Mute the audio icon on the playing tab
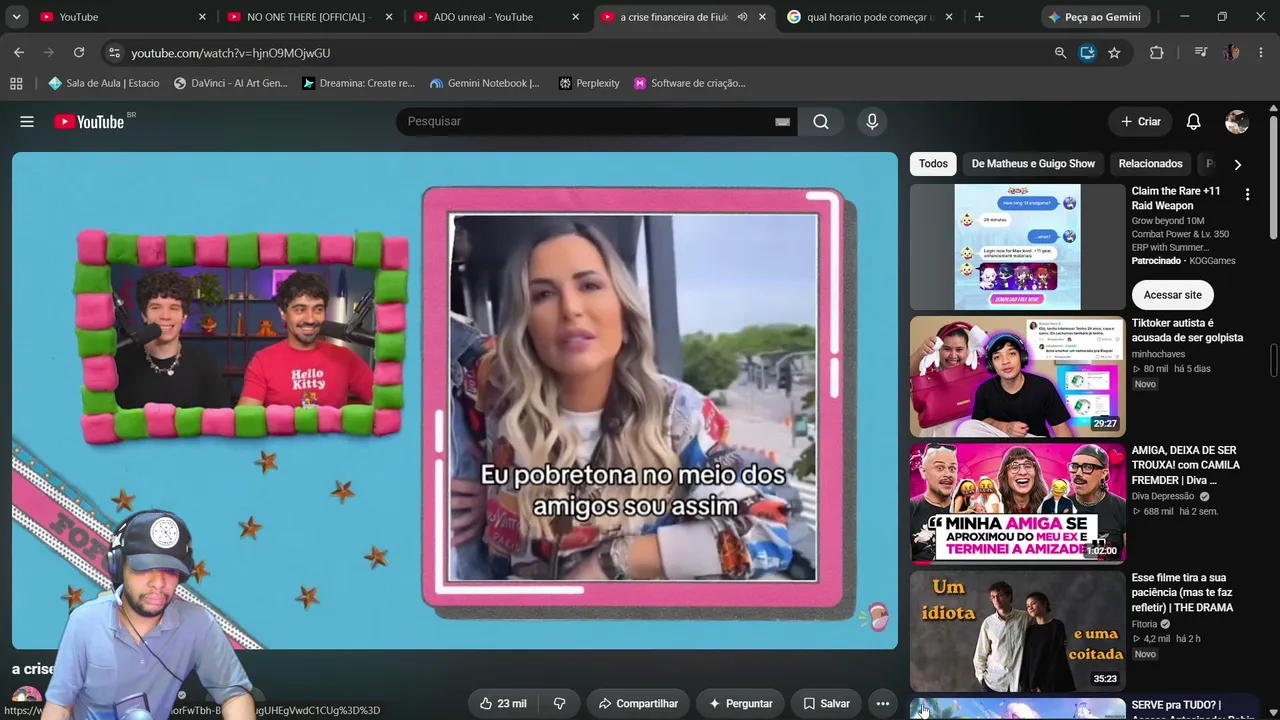The height and width of the screenshot is (720, 1280). coord(742,17)
